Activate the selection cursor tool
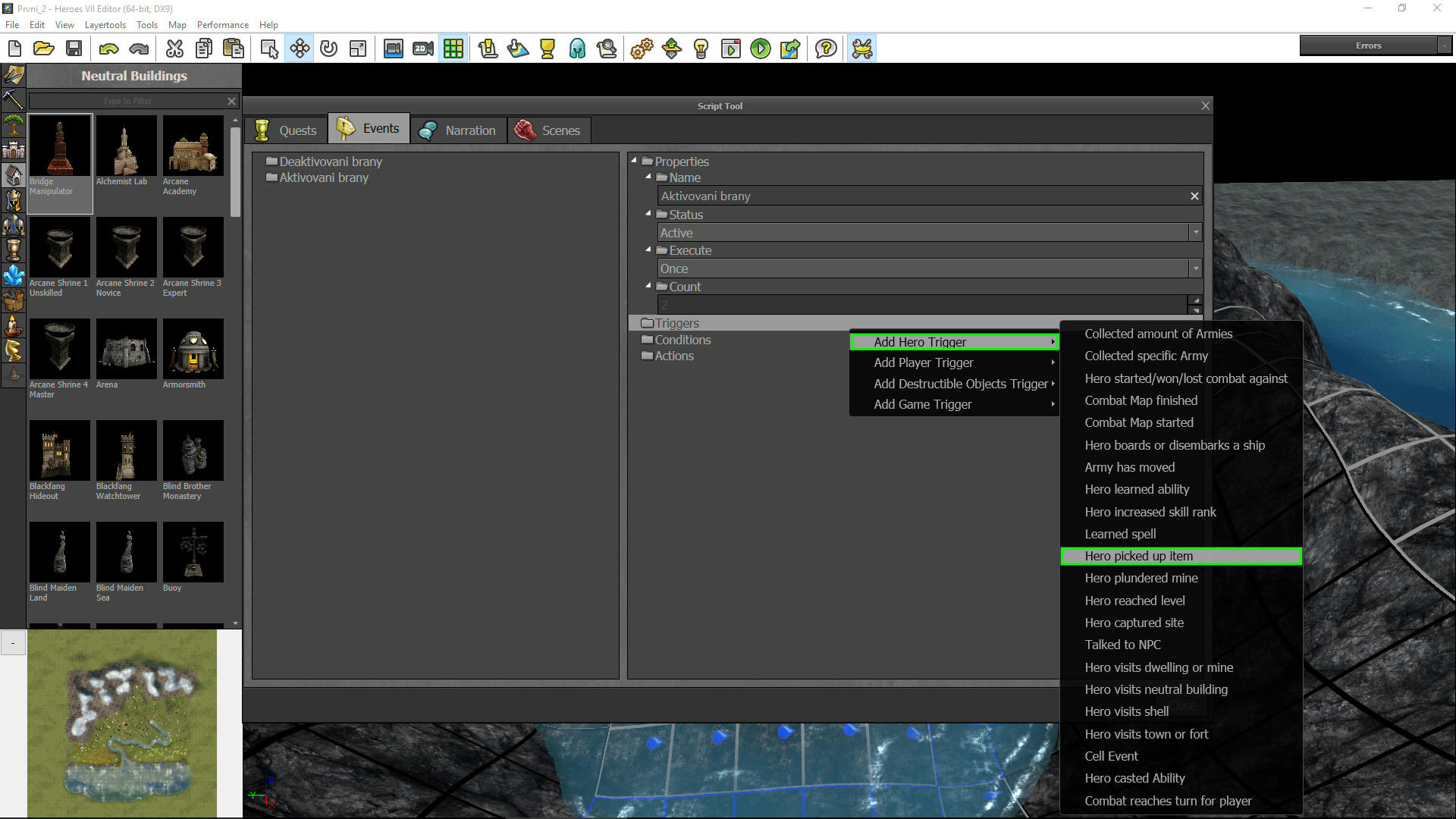Image resolution: width=1456 pixels, height=819 pixels. (x=269, y=49)
